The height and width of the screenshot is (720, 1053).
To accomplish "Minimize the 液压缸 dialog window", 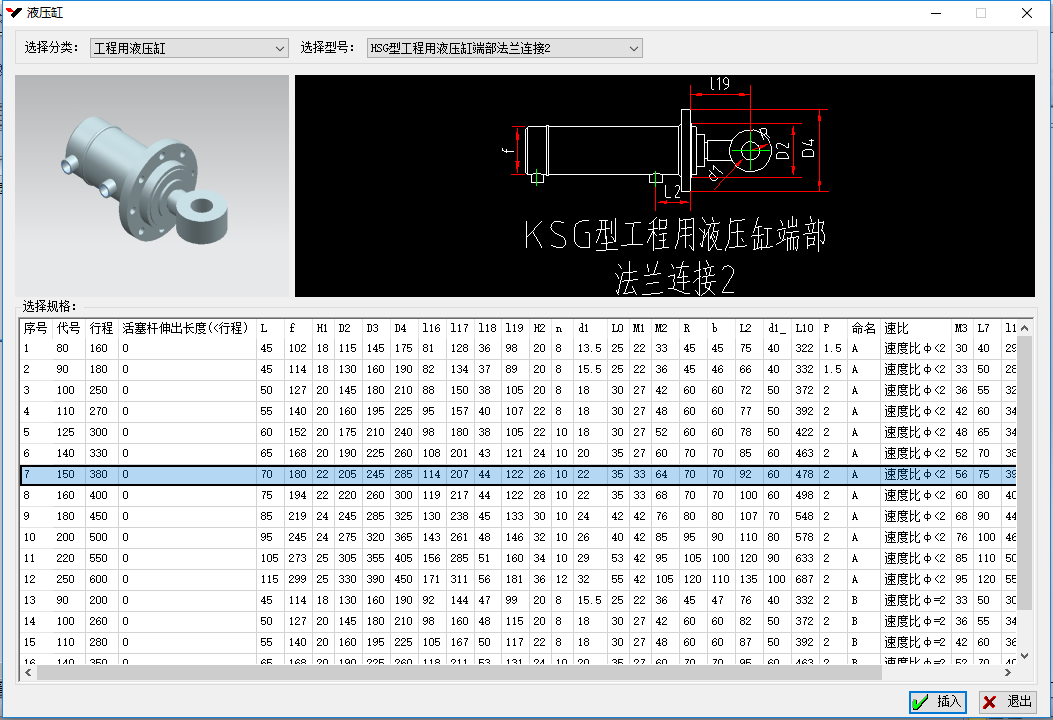I will [936, 13].
